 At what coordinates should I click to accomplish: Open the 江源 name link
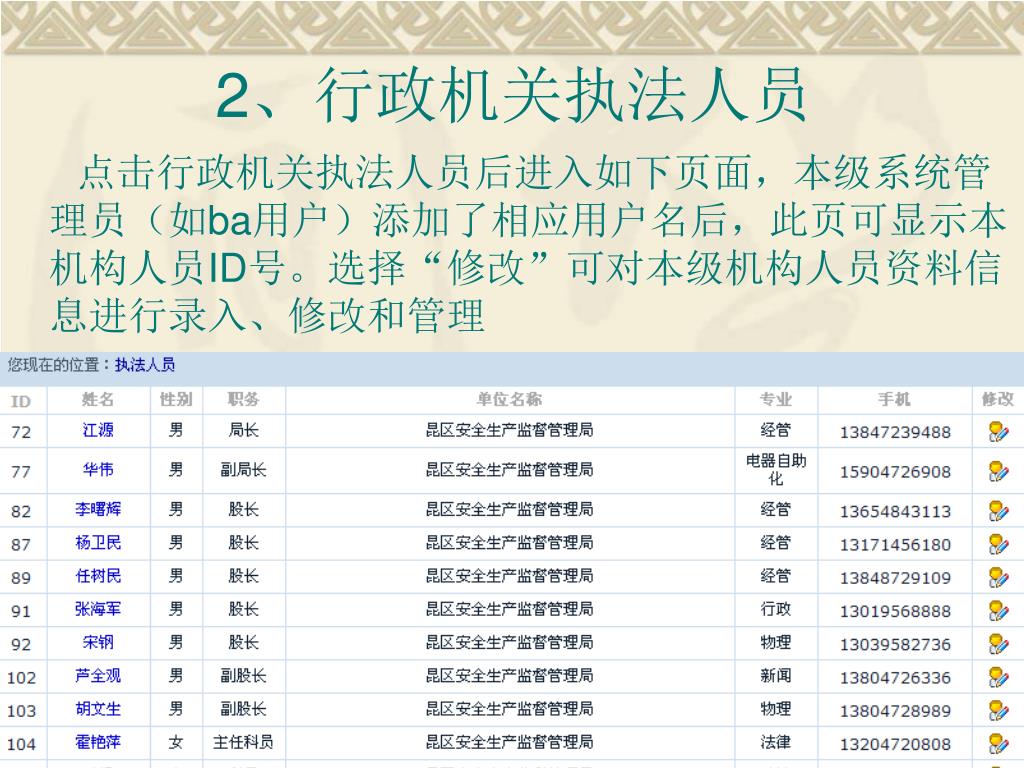pyautogui.click(x=98, y=430)
